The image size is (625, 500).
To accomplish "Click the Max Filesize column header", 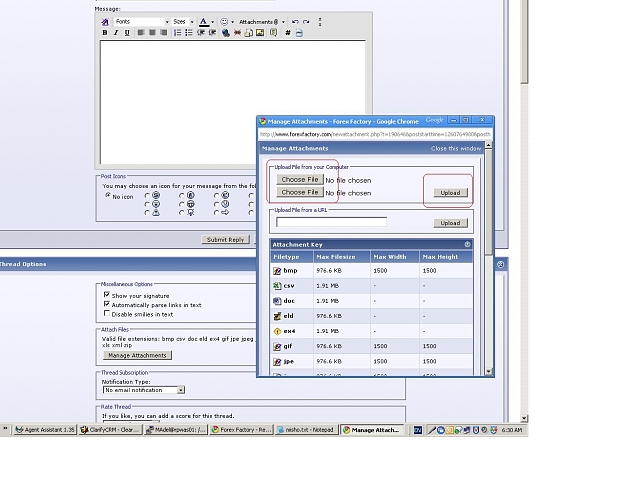I will 342,257.
